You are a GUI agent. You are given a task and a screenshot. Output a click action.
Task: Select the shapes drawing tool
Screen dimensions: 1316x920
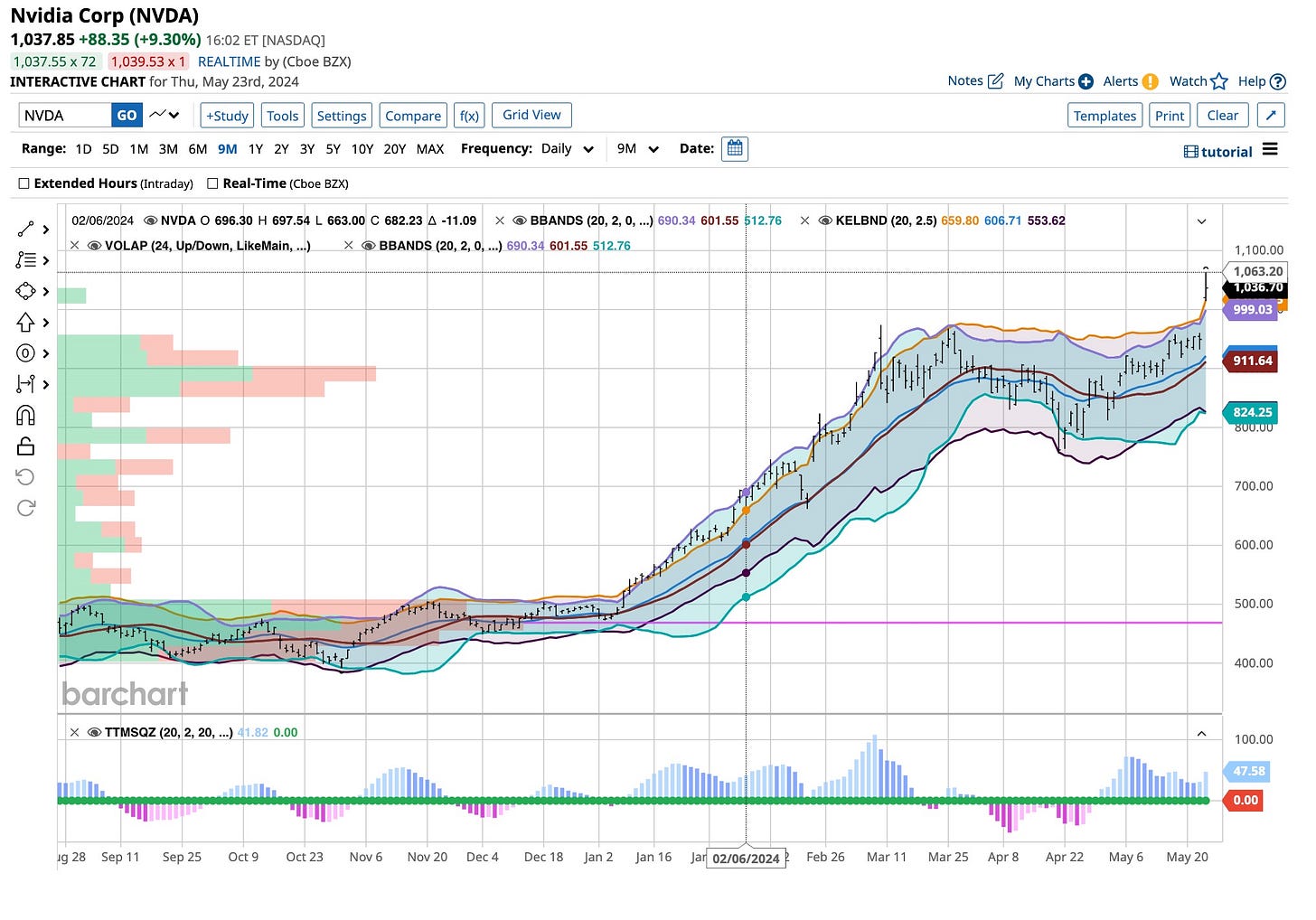tap(25, 291)
